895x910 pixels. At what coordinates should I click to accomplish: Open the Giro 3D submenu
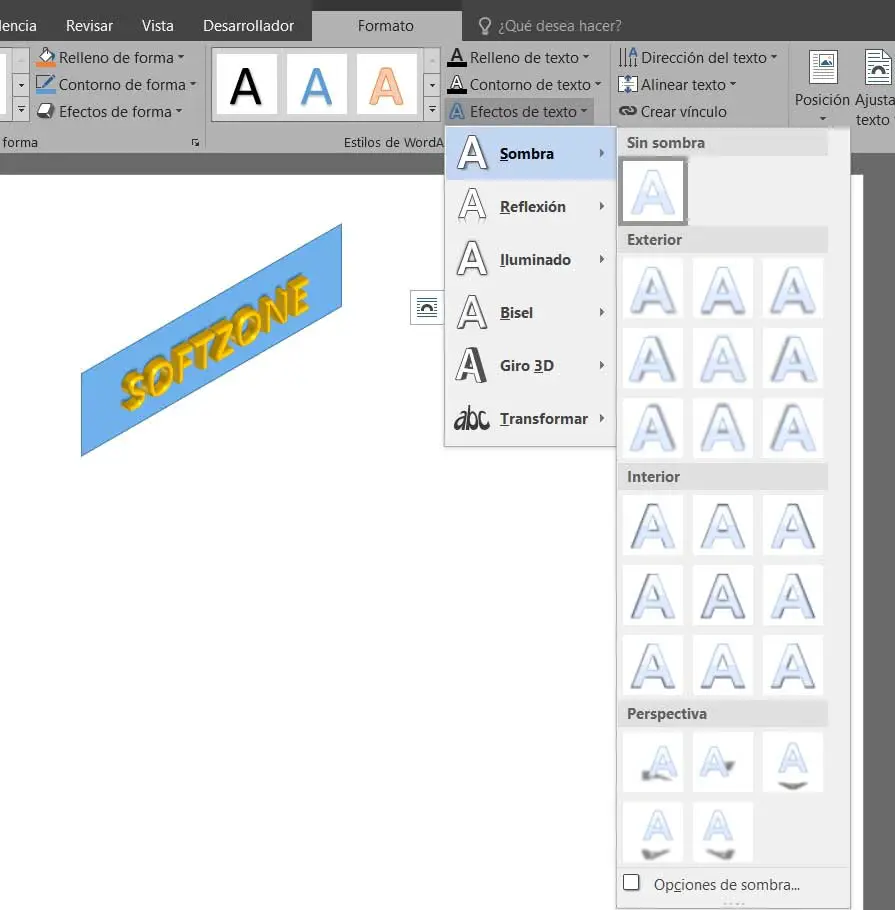coord(530,366)
